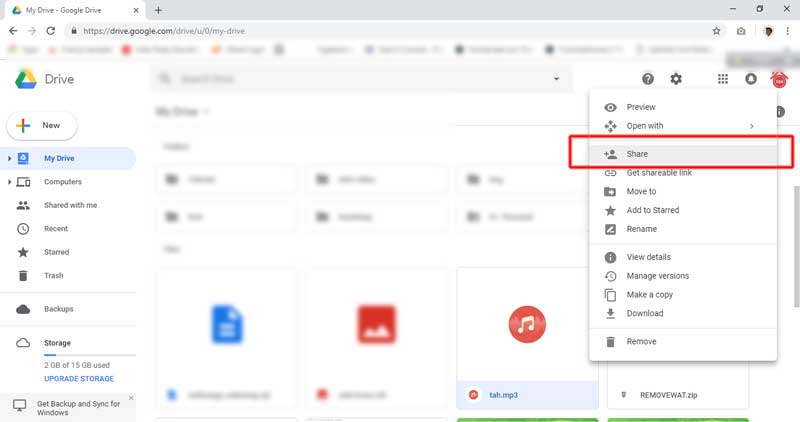
Task: Click the Backups cloud icon
Action: [23, 309]
